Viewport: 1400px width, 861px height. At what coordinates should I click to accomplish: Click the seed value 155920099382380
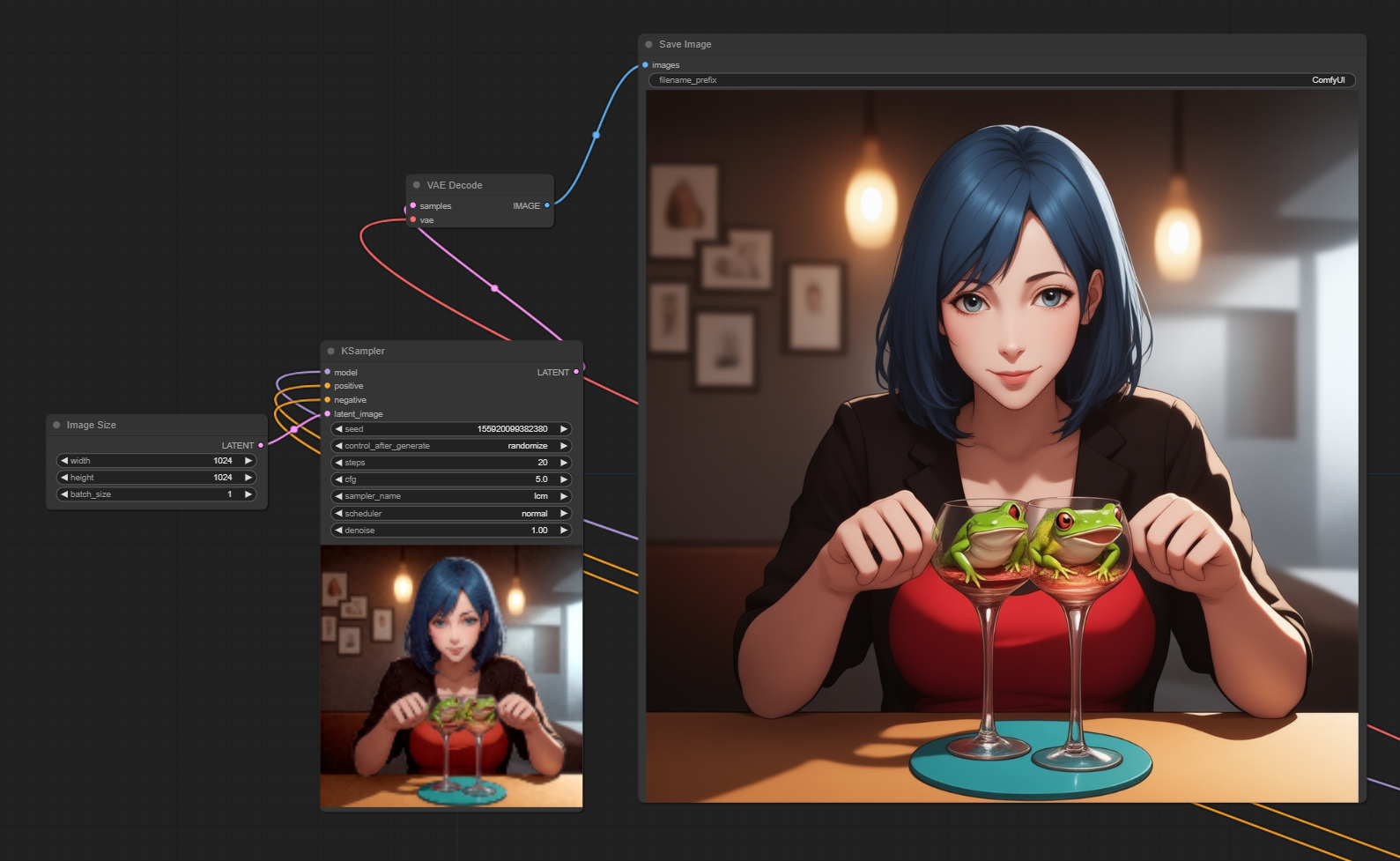[x=512, y=429]
